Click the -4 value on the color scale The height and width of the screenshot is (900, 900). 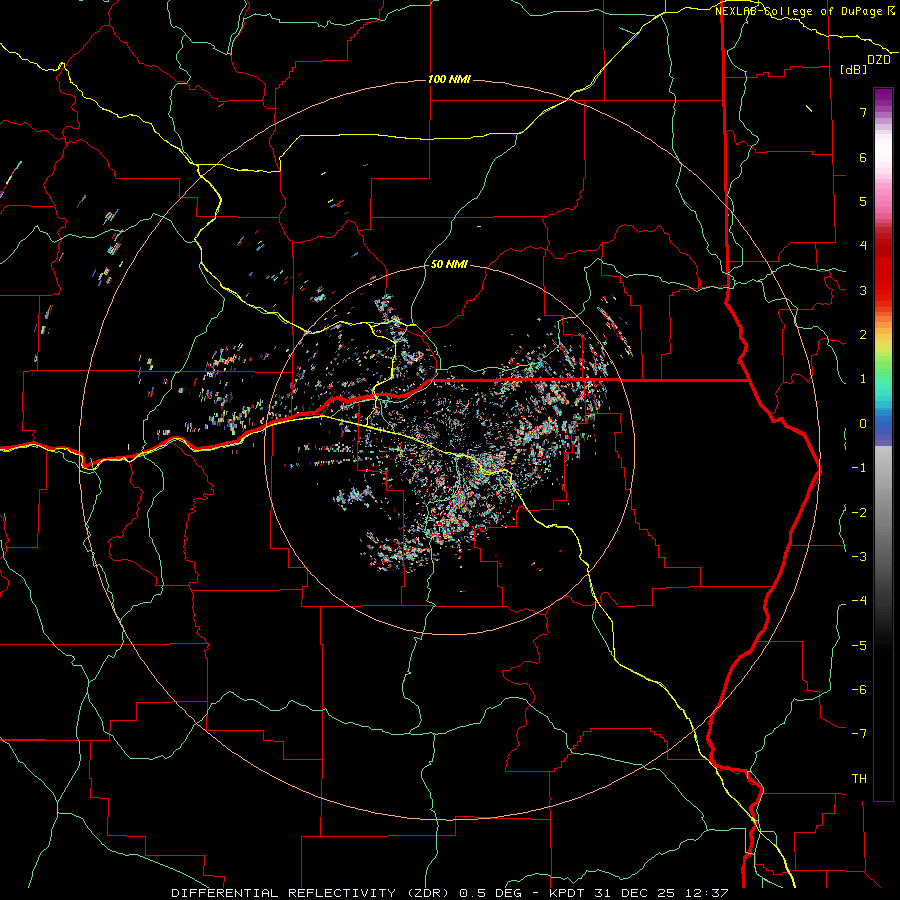859,600
